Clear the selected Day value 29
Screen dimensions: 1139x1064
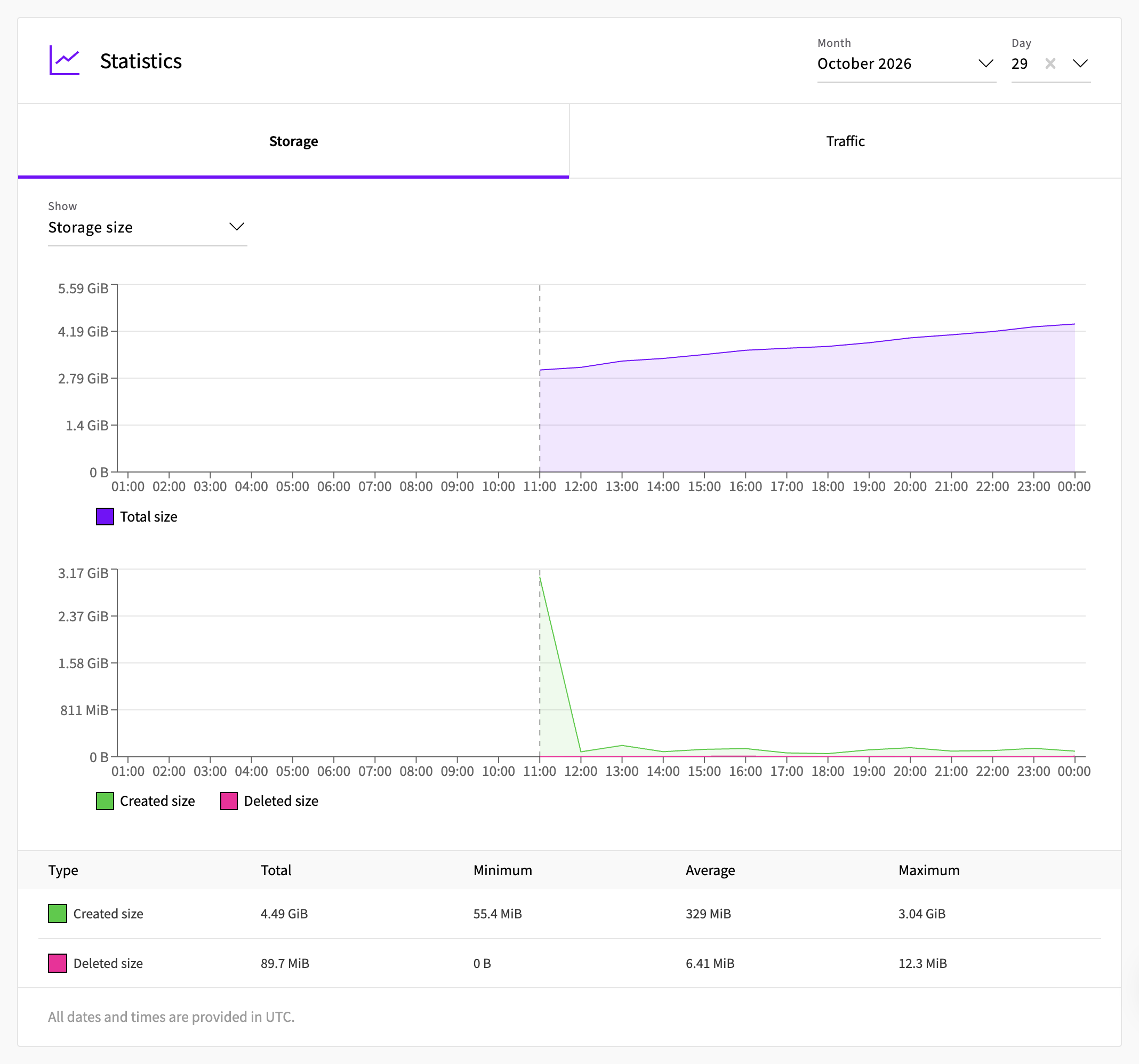1049,63
